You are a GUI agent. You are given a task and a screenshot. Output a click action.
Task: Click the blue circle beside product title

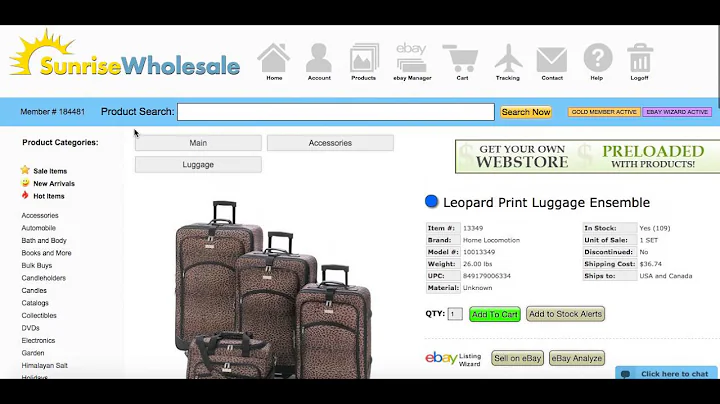(431, 201)
